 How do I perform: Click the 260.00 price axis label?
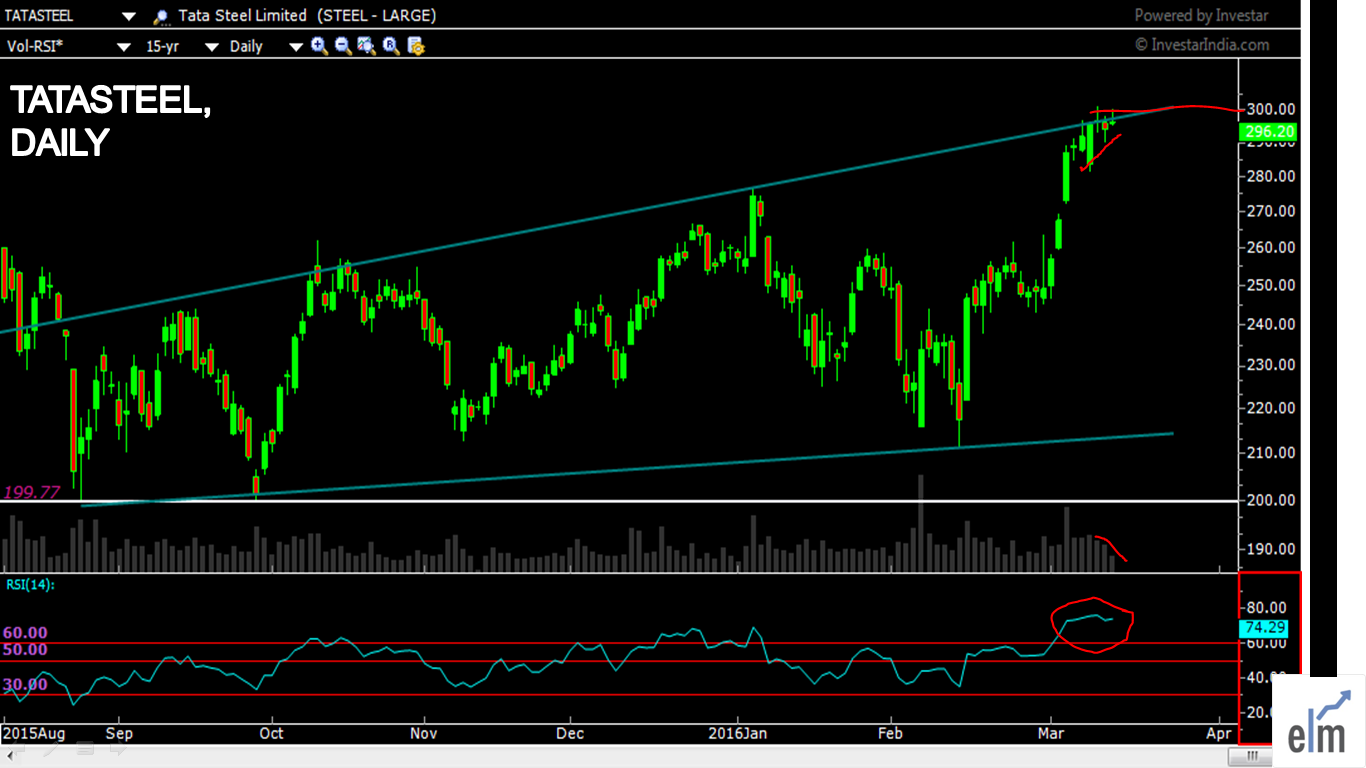click(1270, 247)
